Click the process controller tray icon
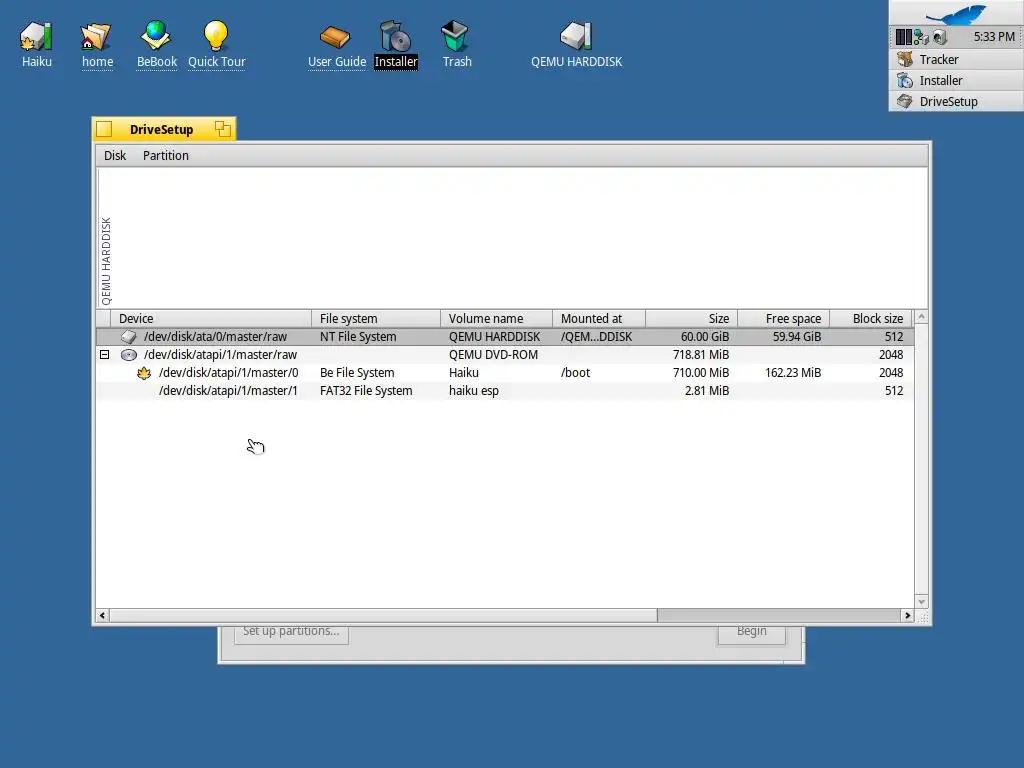Screen dimensions: 1024x768 [x=904, y=37]
